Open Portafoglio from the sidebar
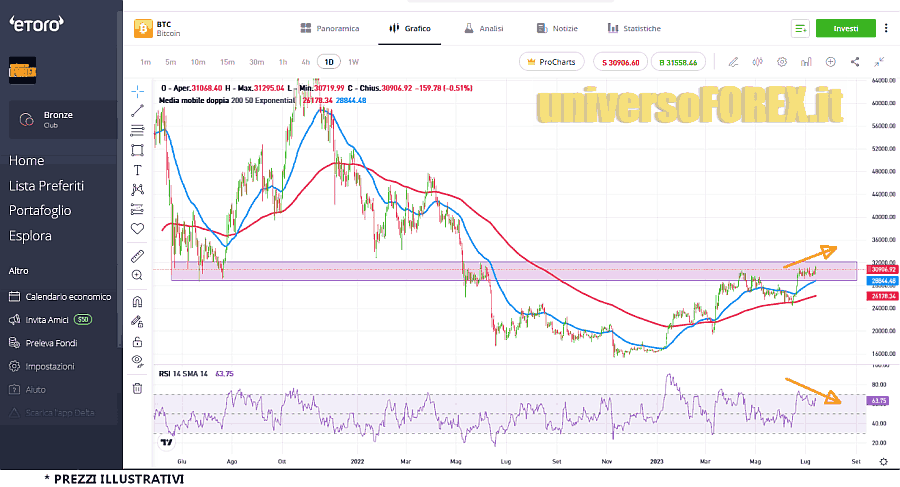The height and width of the screenshot is (487, 900). click(40, 211)
